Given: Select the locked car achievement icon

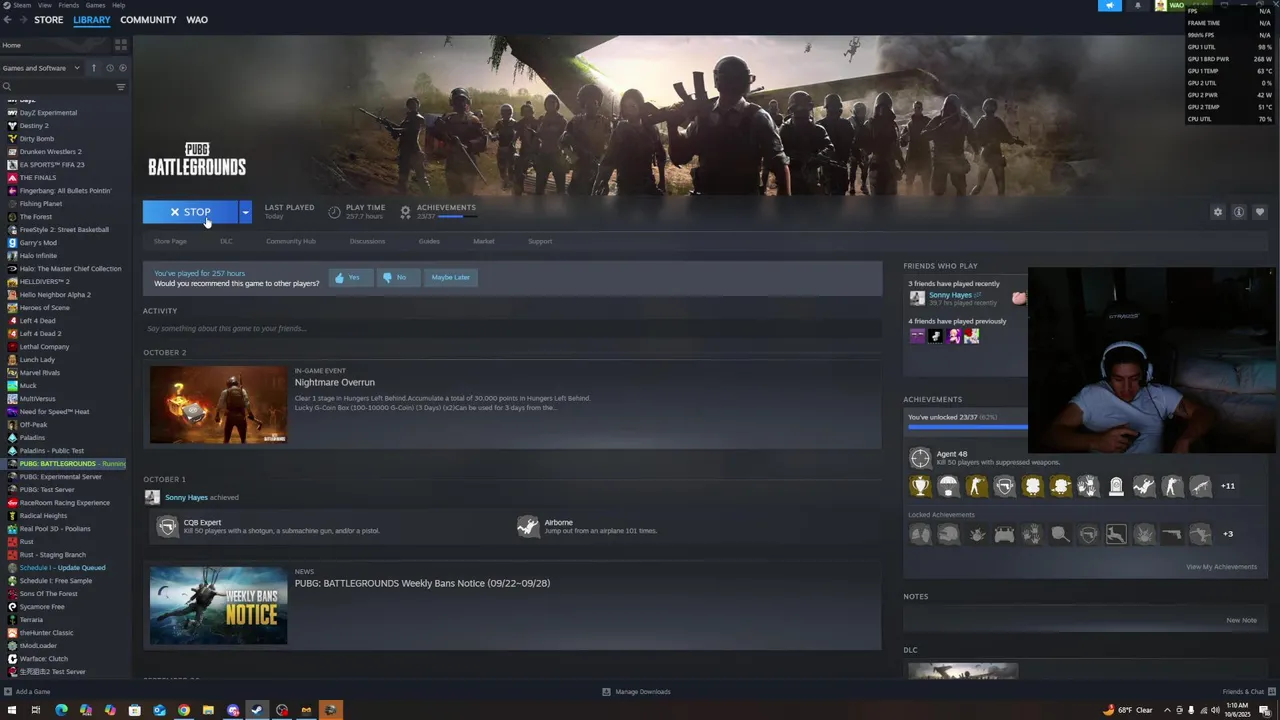Looking at the screenshot, I should pos(1004,534).
